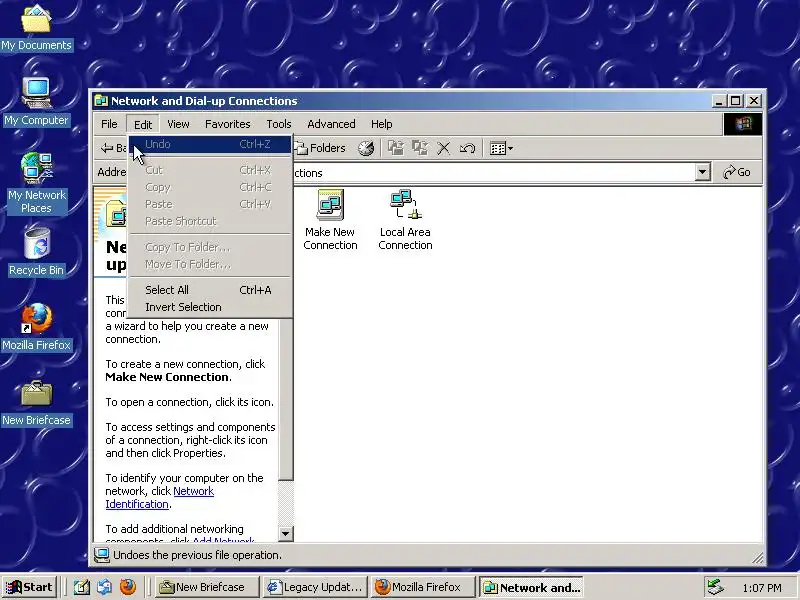Choose Select All from Edit menu
Viewport: 800px width, 600px height.
(x=210, y=290)
